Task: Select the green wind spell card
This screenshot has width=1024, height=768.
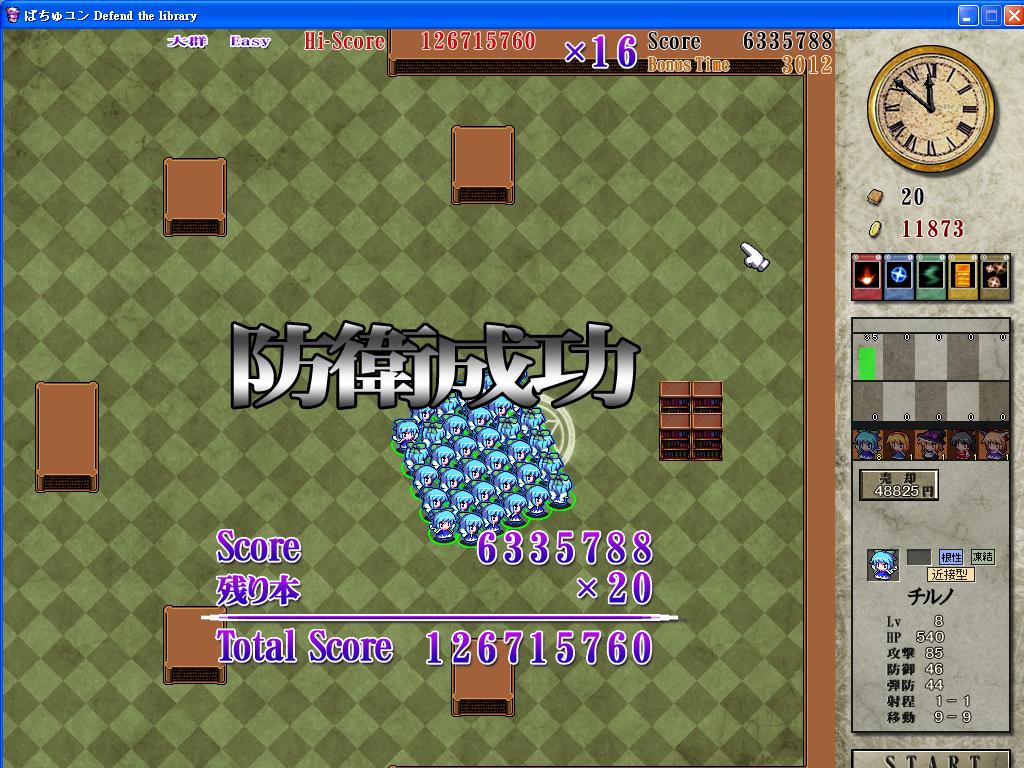Action: (x=931, y=277)
